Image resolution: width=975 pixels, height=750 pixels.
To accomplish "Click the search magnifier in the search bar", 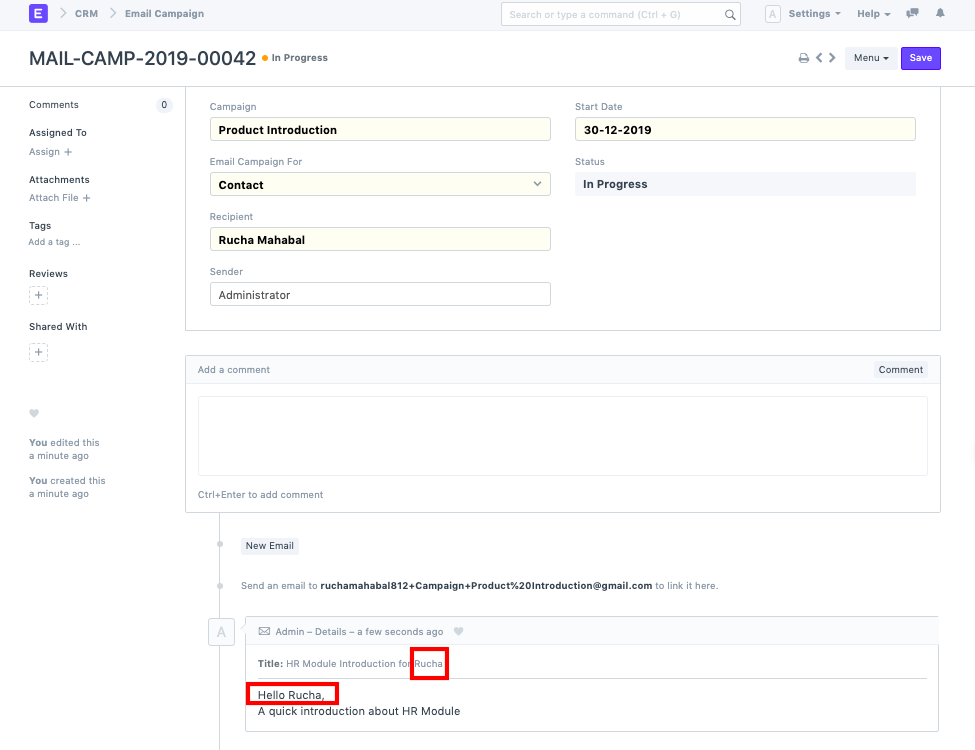I will pyautogui.click(x=731, y=14).
